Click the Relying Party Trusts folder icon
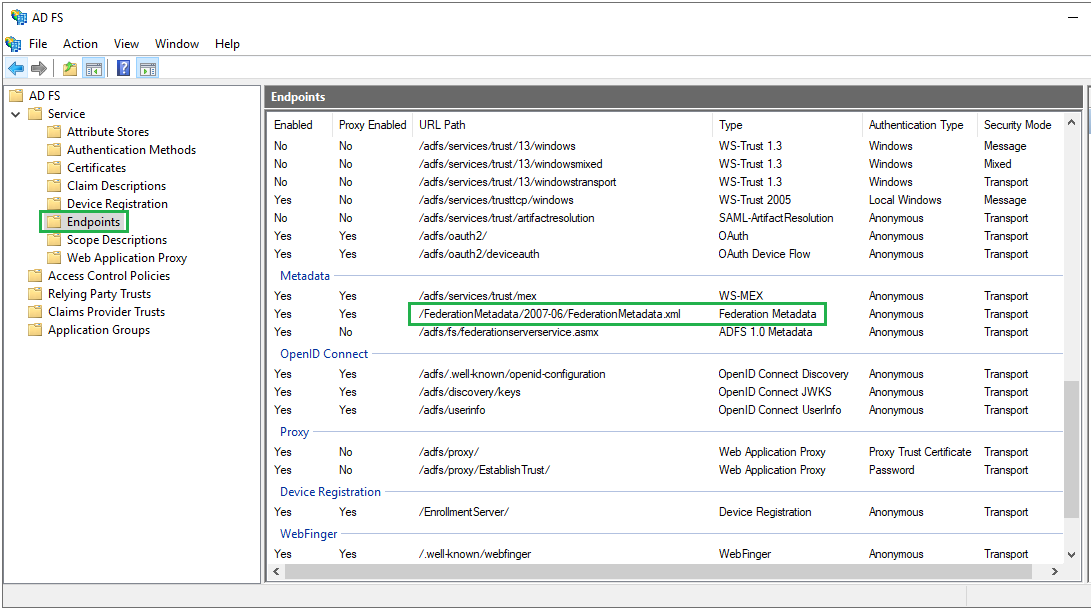 [x=35, y=294]
